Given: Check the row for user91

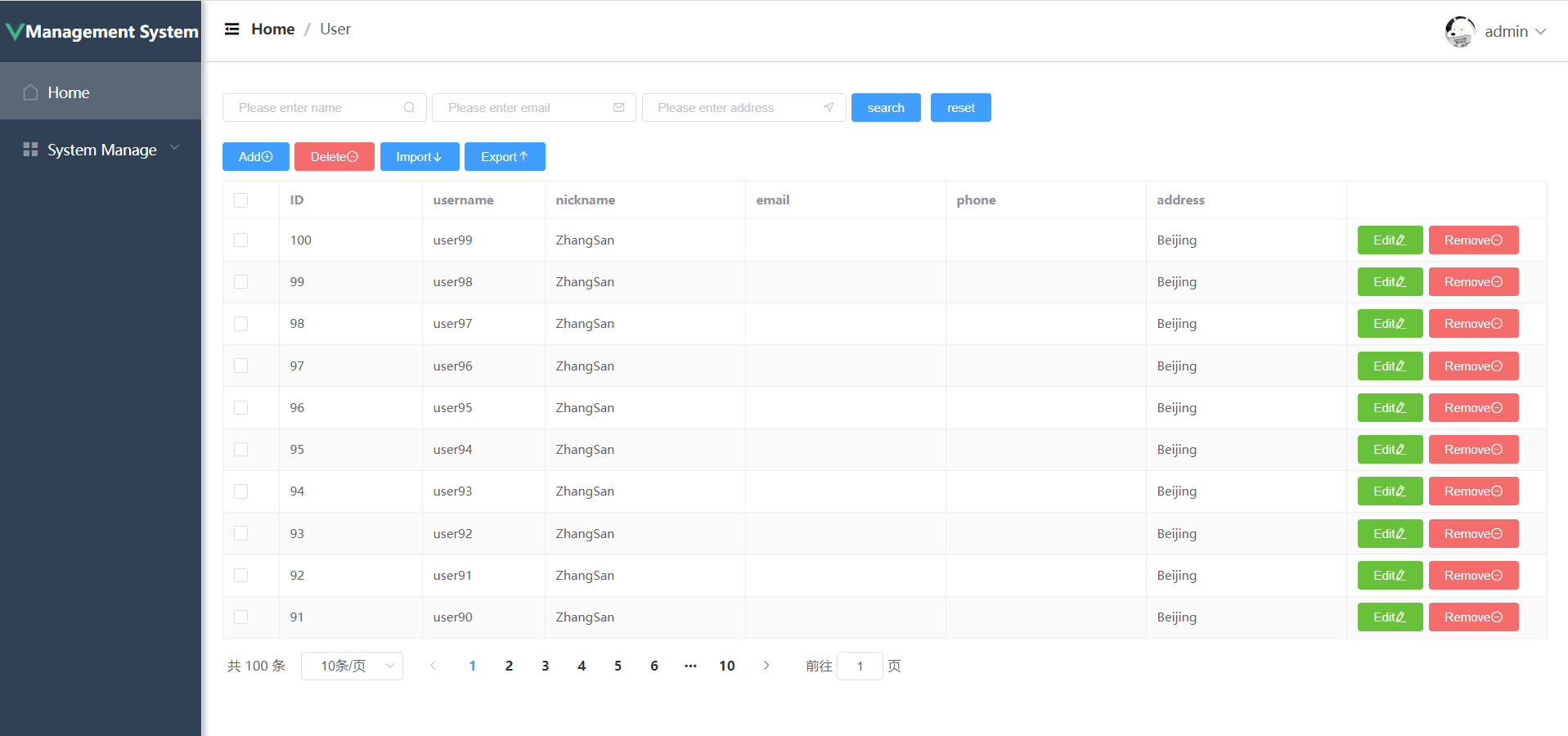Looking at the screenshot, I should [x=240, y=576].
